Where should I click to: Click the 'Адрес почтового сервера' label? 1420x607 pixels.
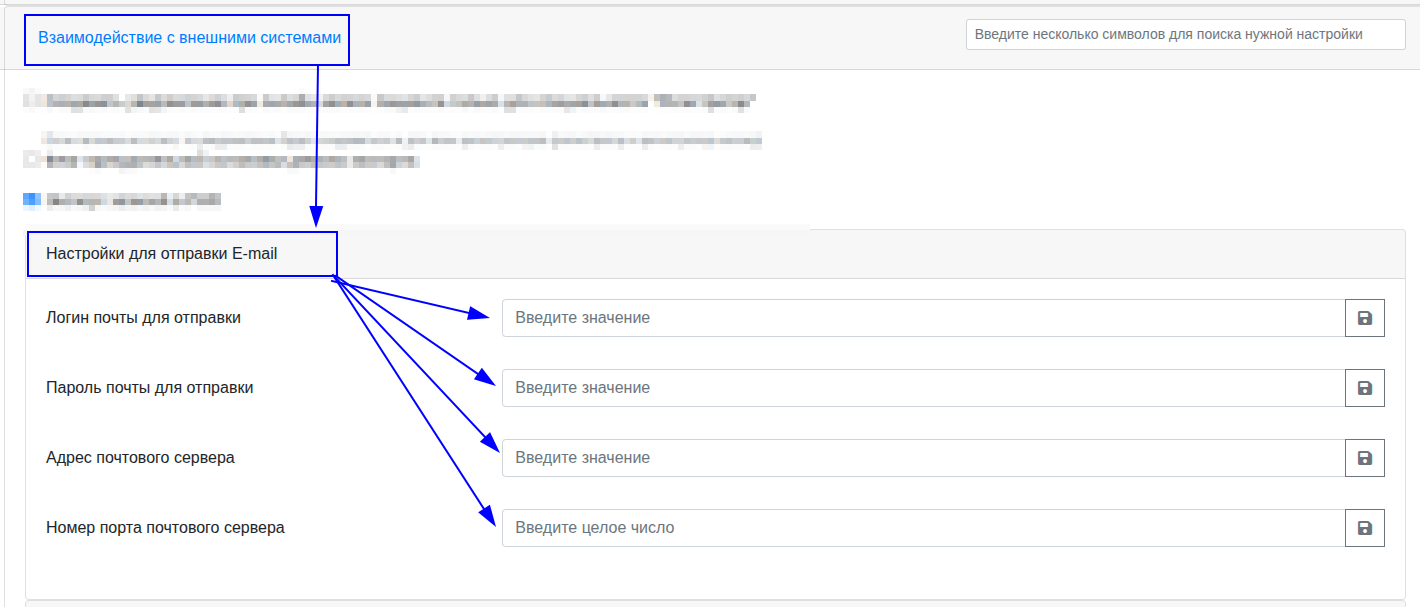coord(140,458)
